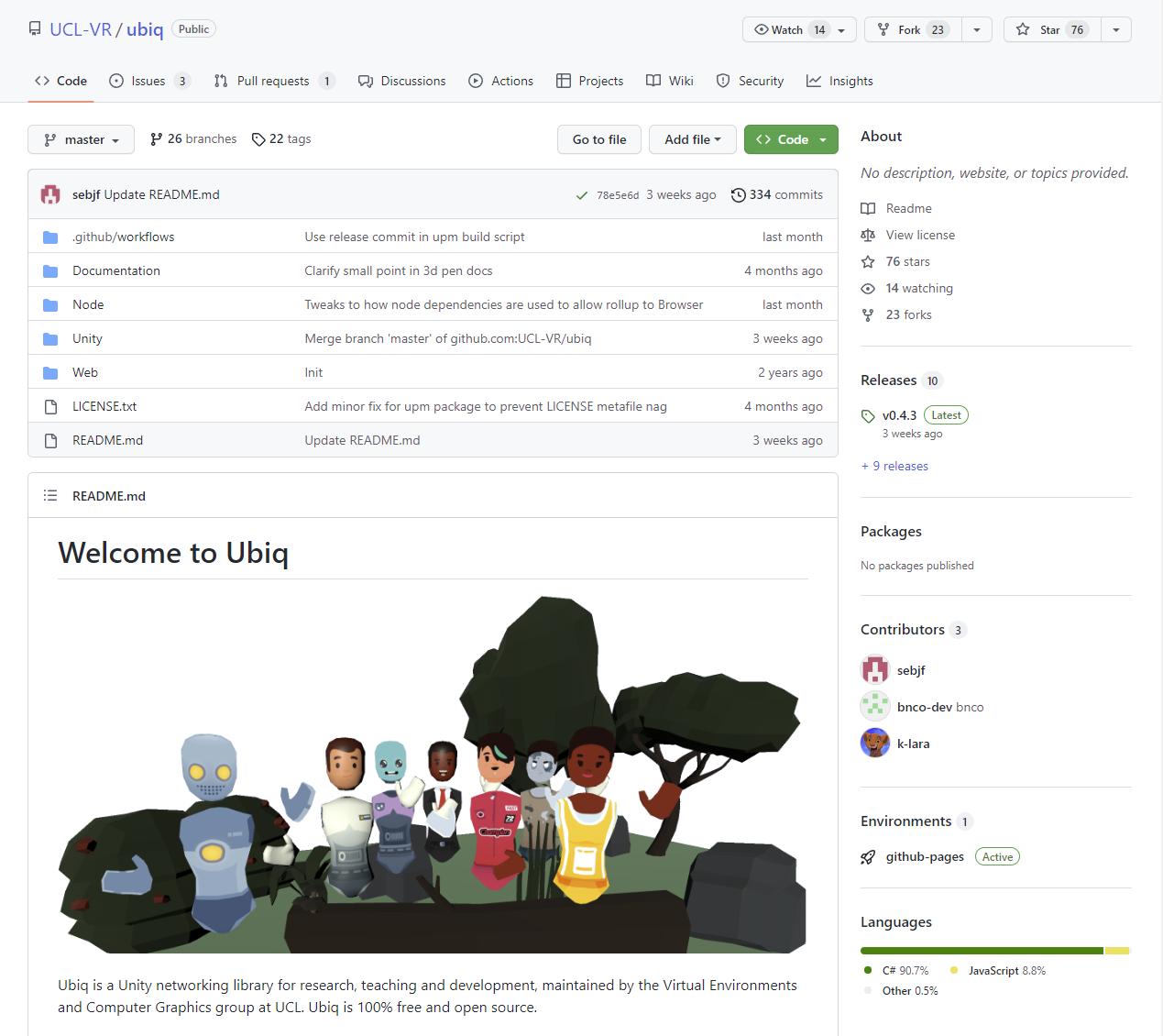Image resolution: width=1163 pixels, height=1036 pixels.
Task: Click the green C# language dot
Action: 868,970
